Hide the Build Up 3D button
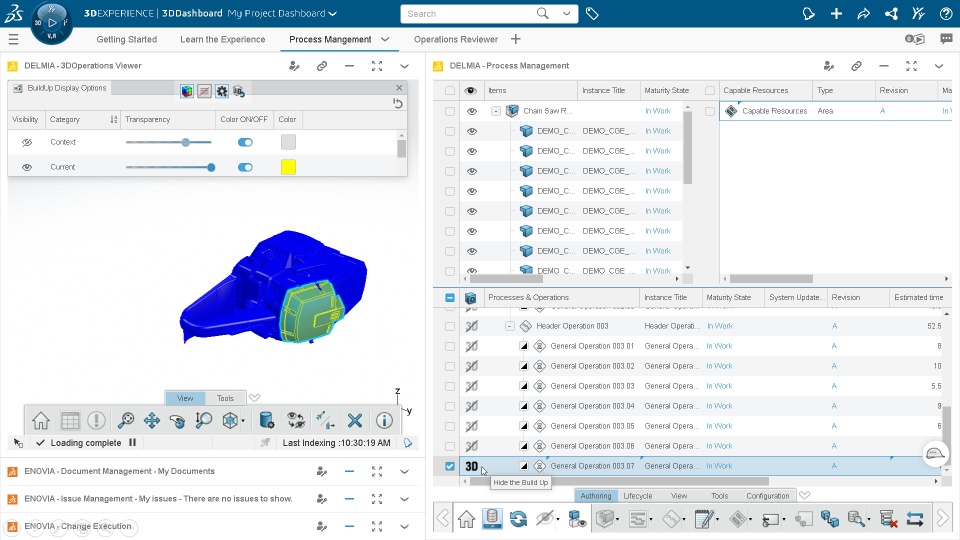The height and width of the screenshot is (540, 960). tap(471, 467)
